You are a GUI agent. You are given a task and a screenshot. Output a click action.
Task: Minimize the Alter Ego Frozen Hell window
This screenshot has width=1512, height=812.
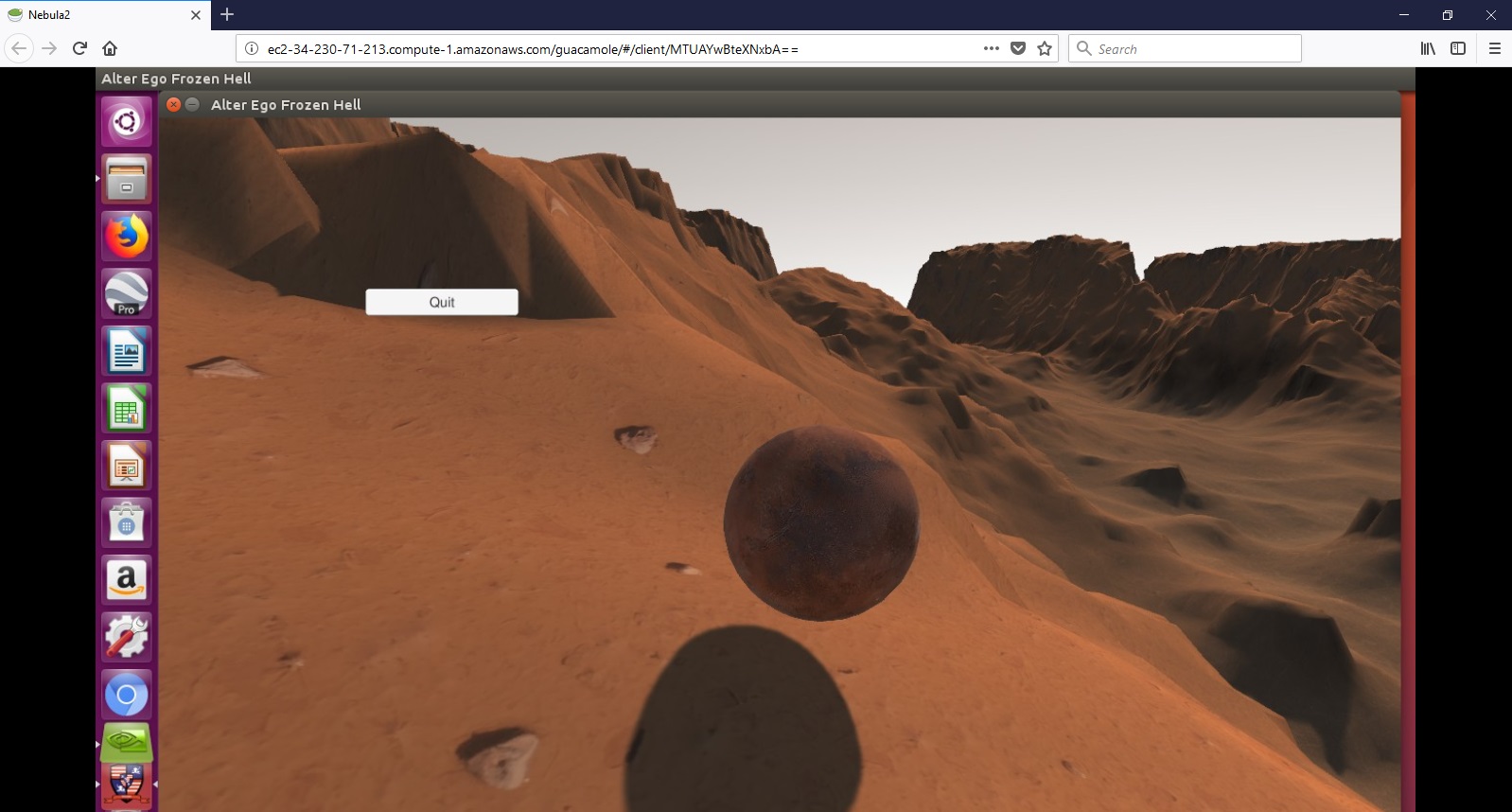click(x=192, y=104)
